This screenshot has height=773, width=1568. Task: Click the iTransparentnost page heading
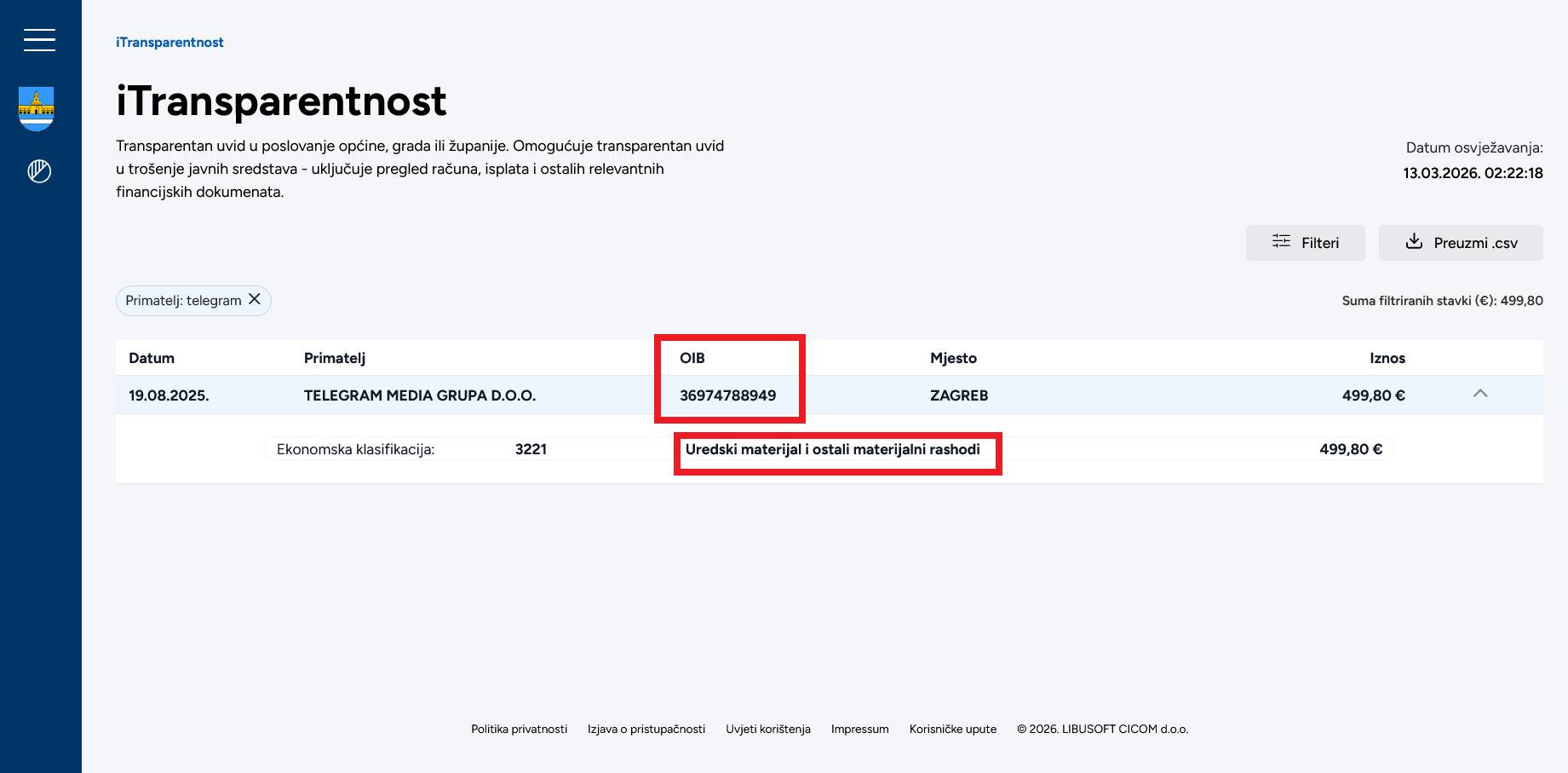[x=281, y=101]
